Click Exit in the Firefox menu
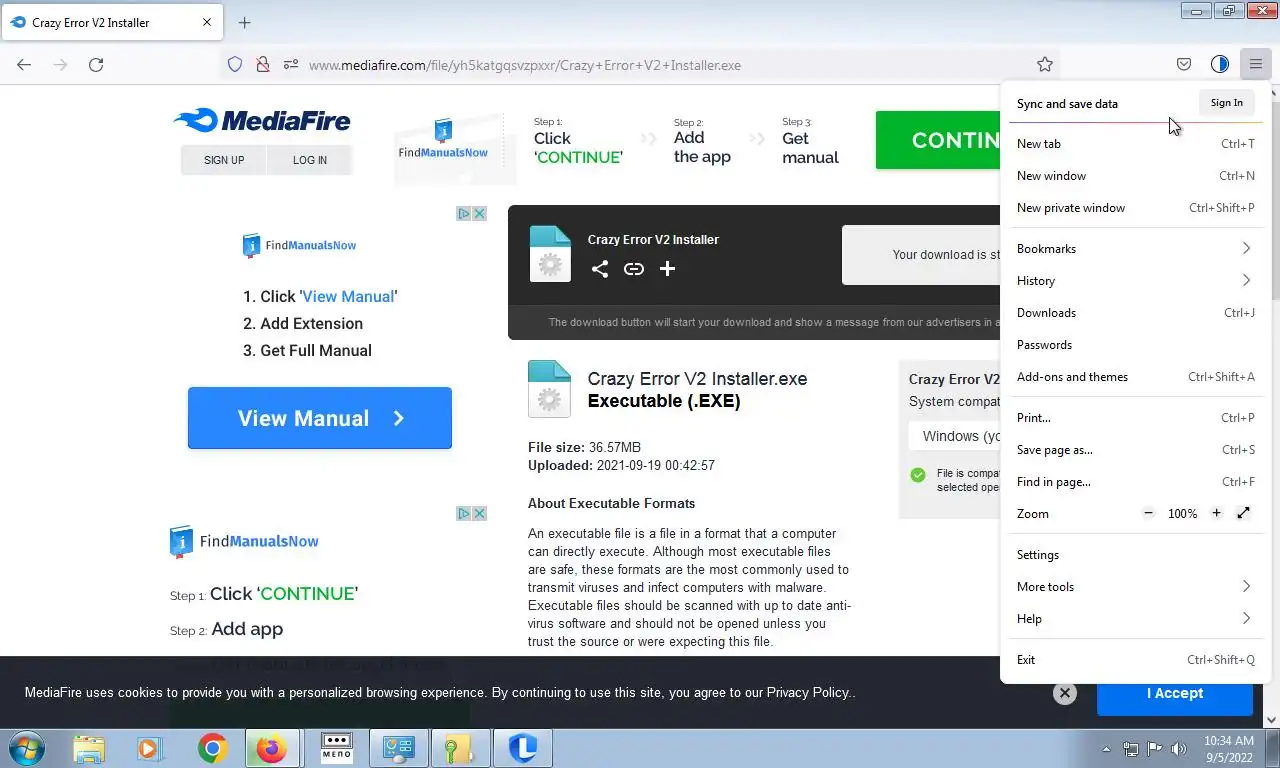 [1135, 659]
